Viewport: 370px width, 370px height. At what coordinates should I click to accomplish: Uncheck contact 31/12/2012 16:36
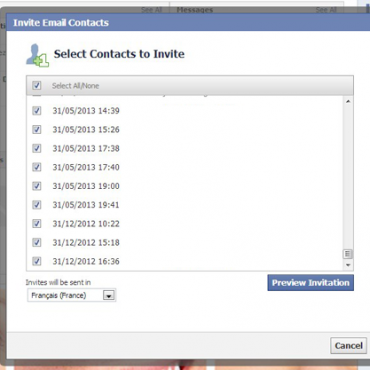pyautogui.click(x=37, y=261)
